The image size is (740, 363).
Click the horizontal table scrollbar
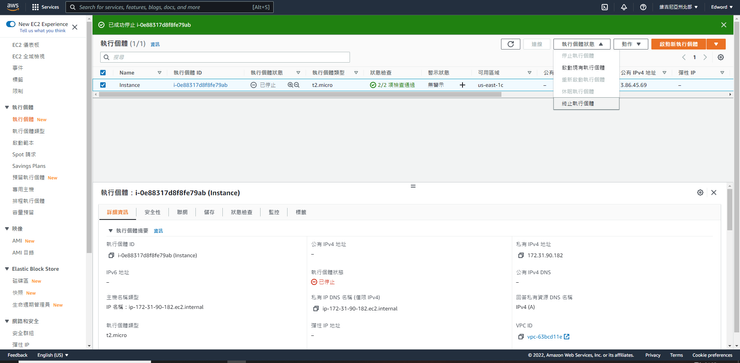pos(299,94)
